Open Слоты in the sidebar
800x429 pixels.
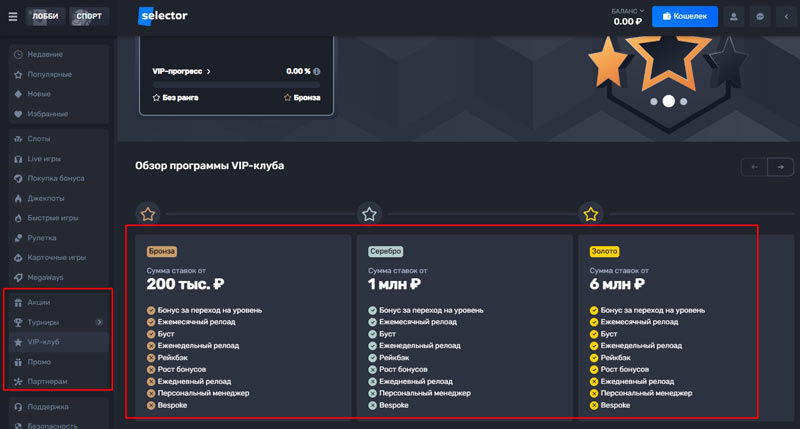(39, 139)
